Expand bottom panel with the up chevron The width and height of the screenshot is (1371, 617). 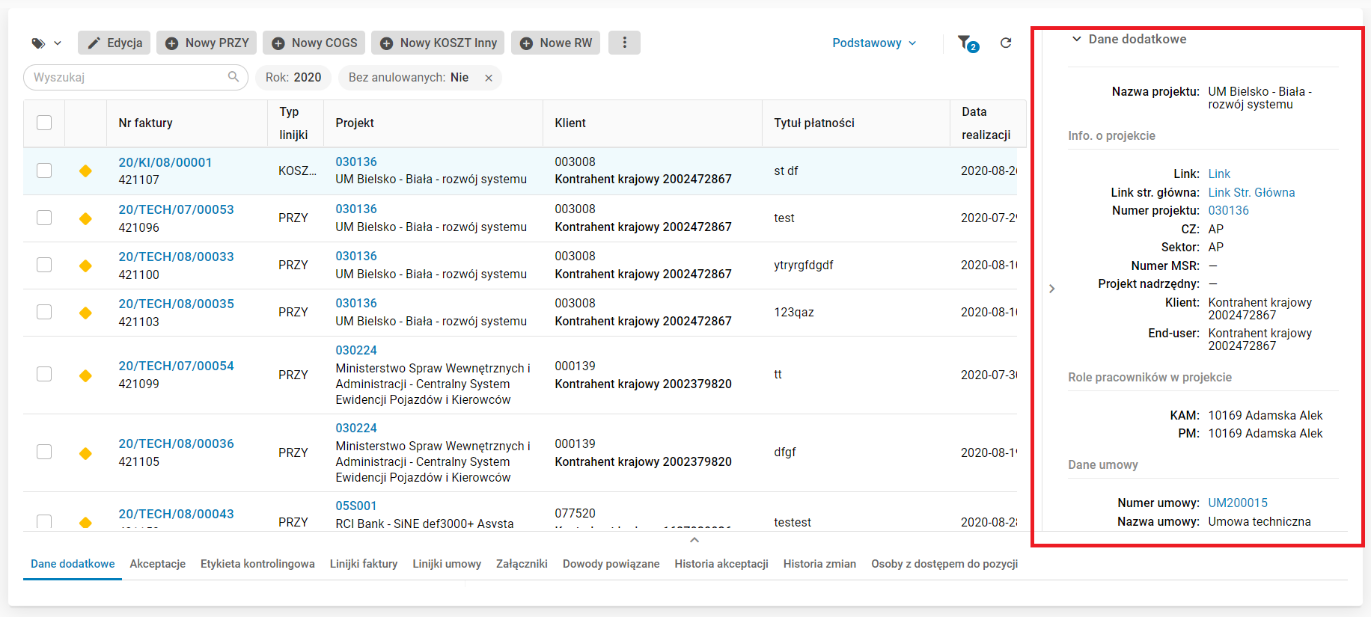click(x=695, y=540)
